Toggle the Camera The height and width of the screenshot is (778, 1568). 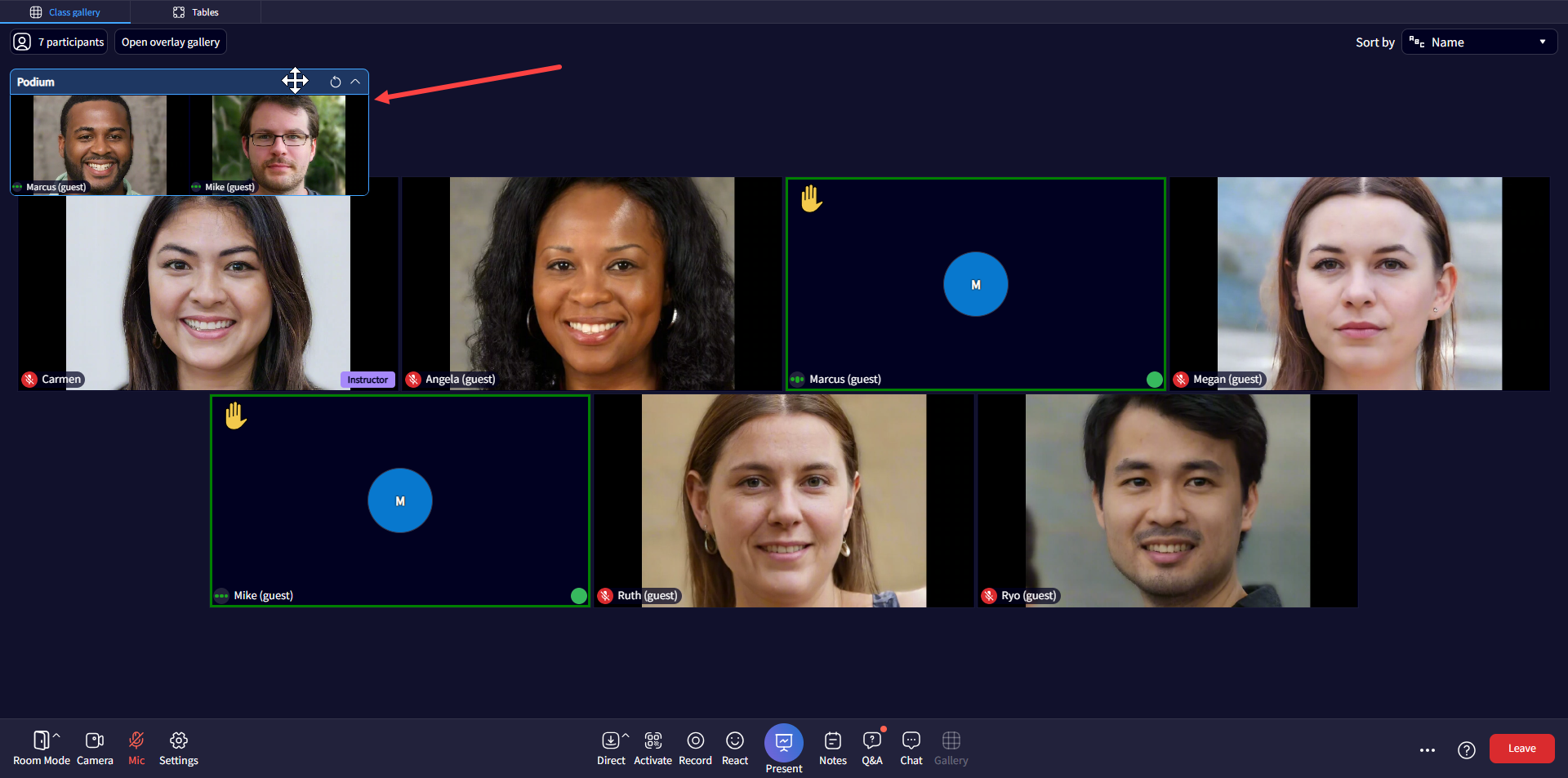[95, 748]
